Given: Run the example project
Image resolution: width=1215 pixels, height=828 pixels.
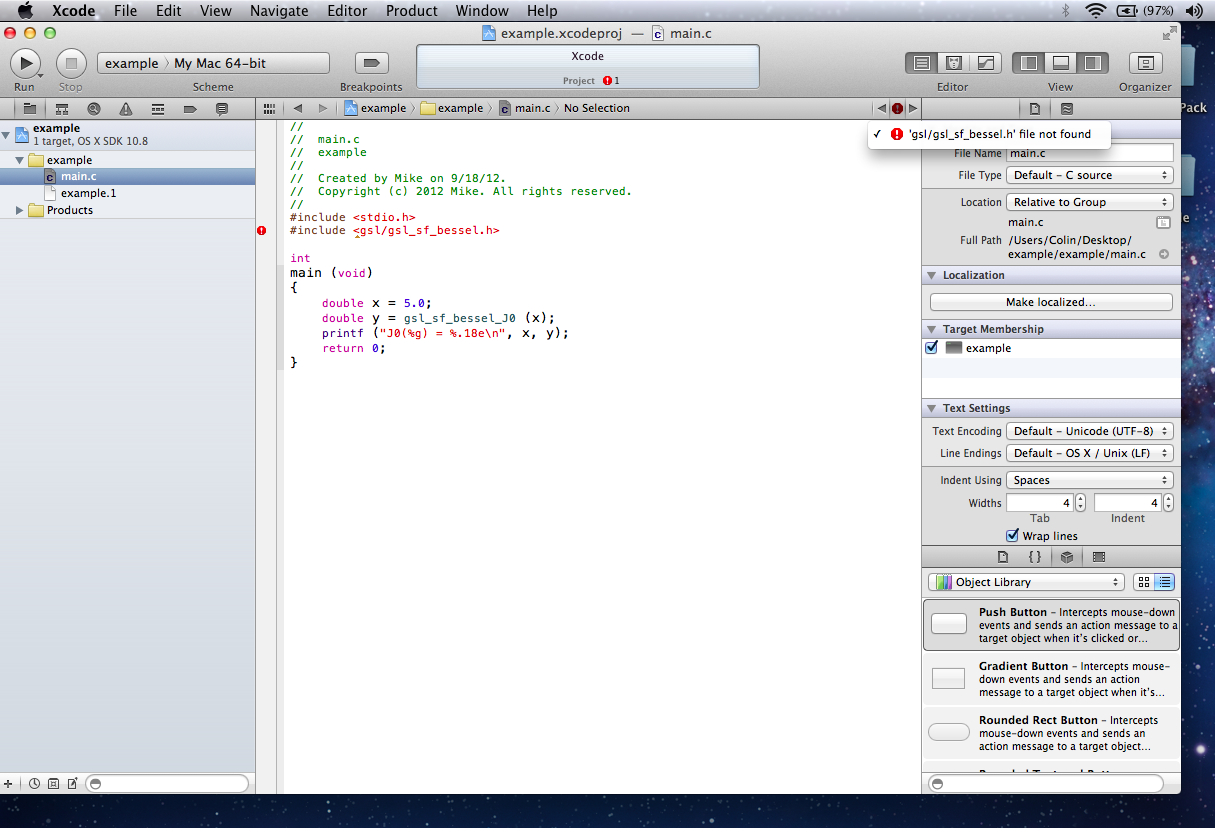Looking at the screenshot, I should point(25,63).
